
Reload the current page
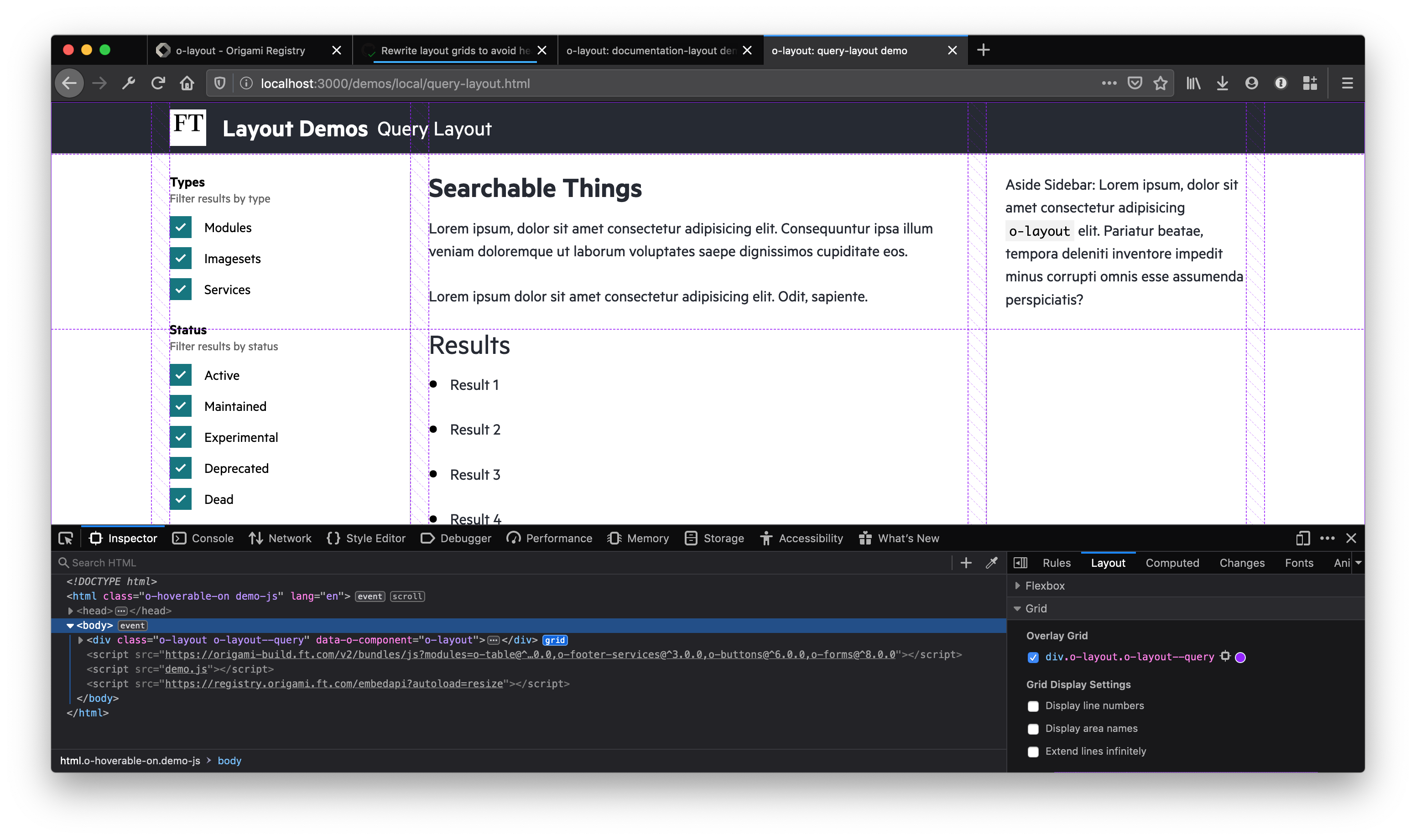point(158,83)
